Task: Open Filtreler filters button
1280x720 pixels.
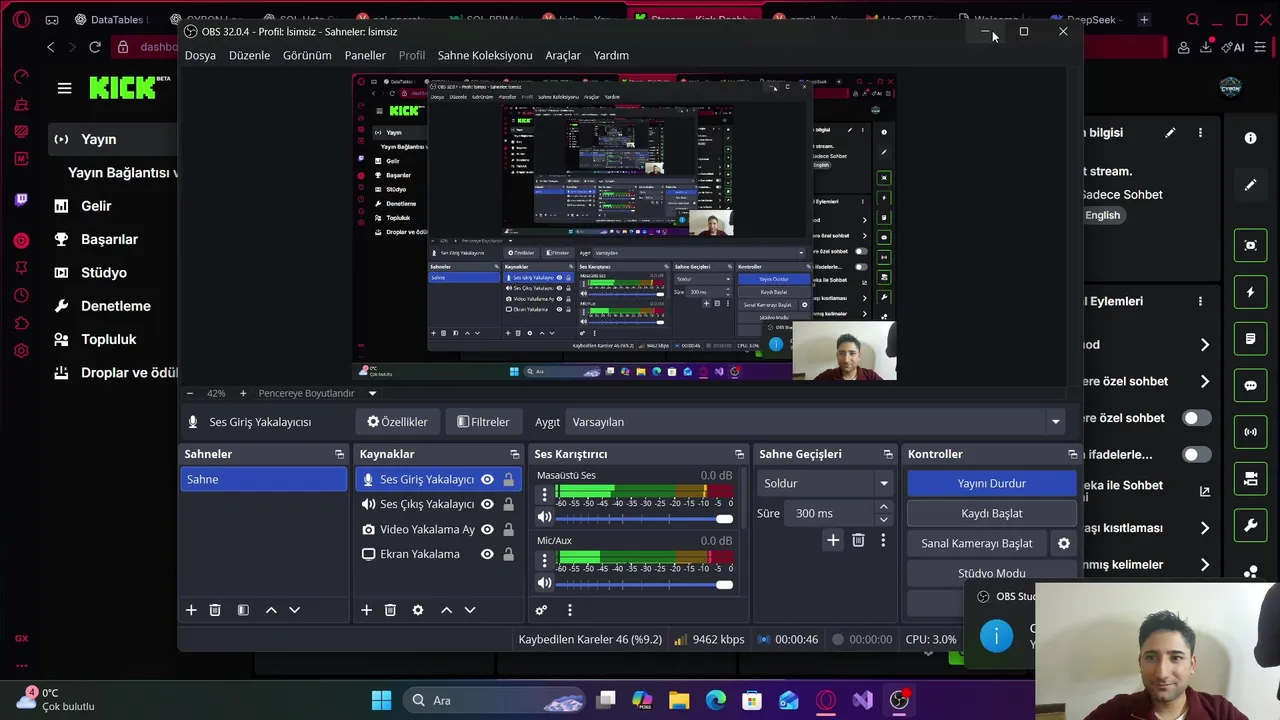Action: click(483, 422)
